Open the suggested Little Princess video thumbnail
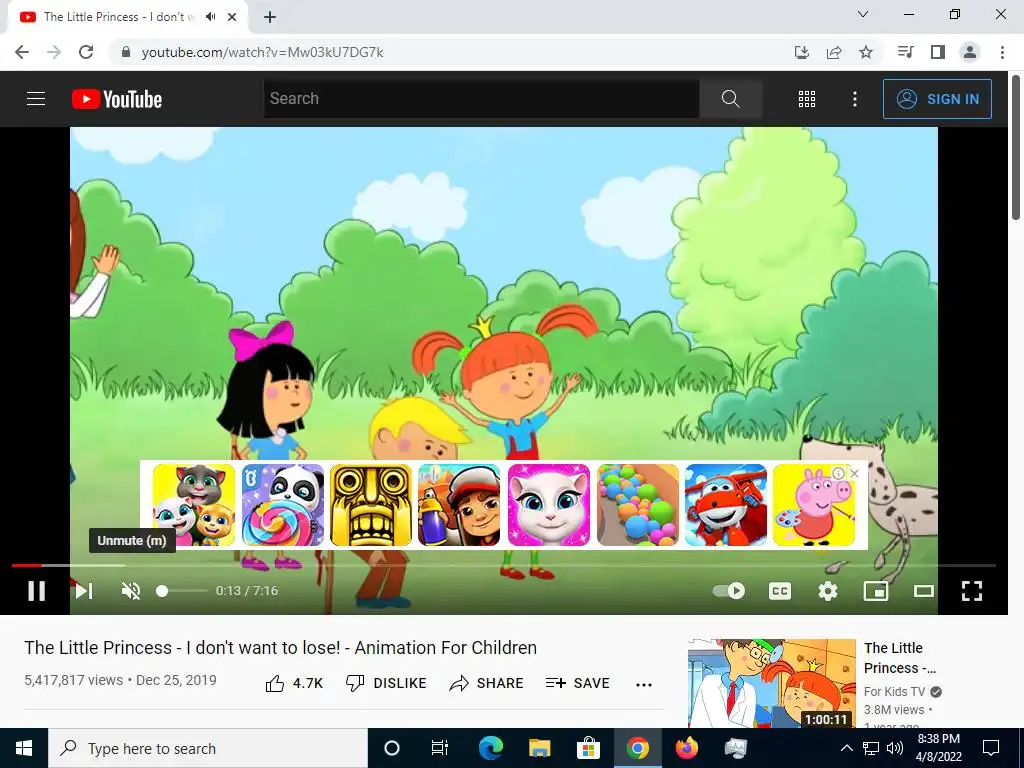The height and width of the screenshot is (768, 1024). pyautogui.click(x=772, y=683)
